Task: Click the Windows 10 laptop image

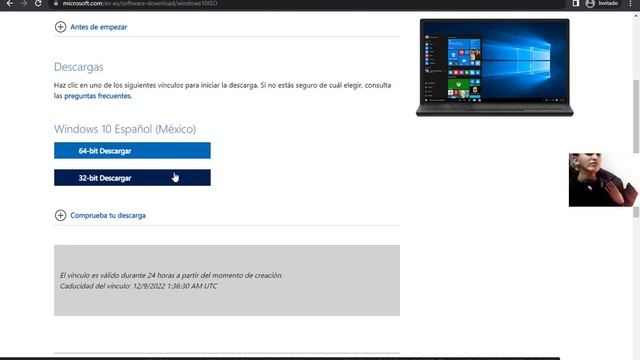Action: (494, 67)
